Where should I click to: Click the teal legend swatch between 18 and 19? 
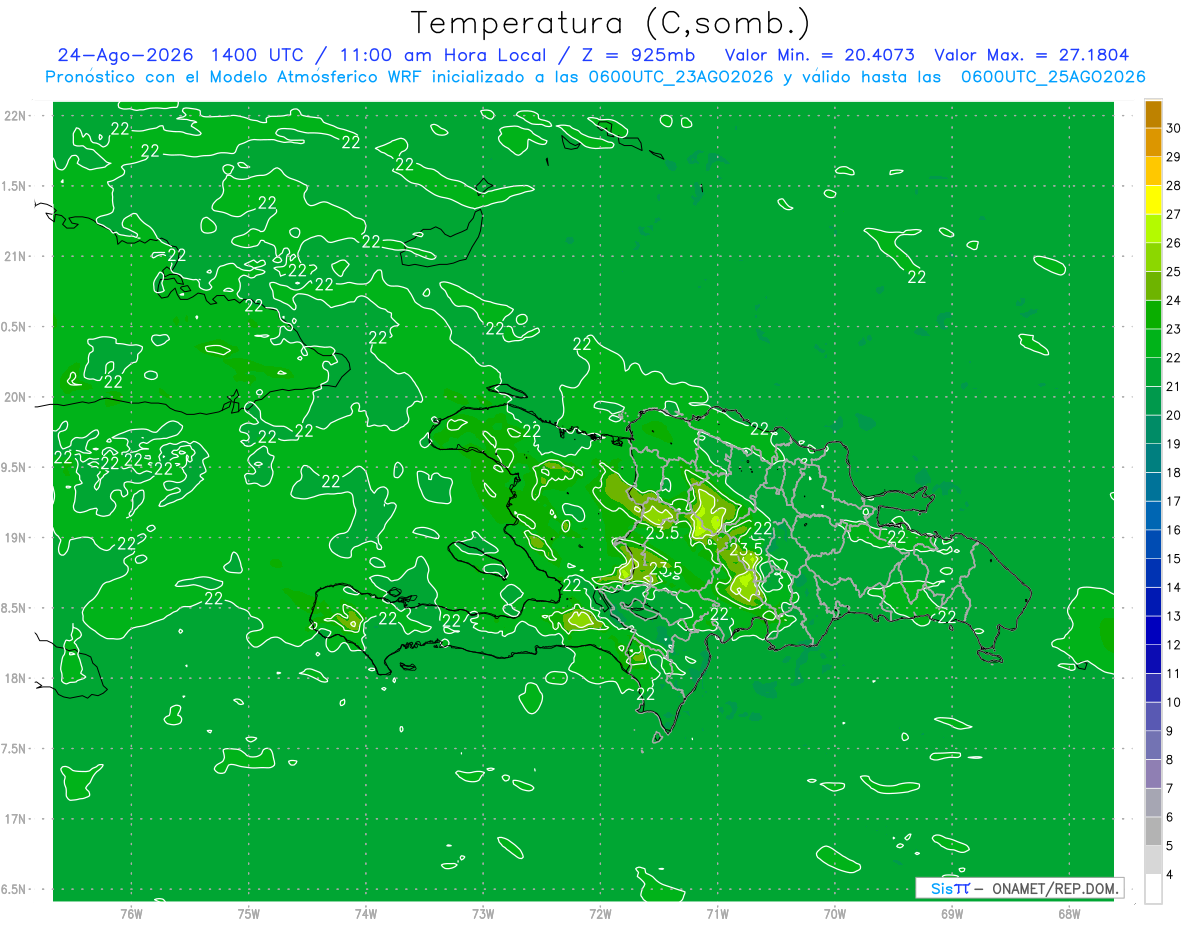tap(1153, 458)
